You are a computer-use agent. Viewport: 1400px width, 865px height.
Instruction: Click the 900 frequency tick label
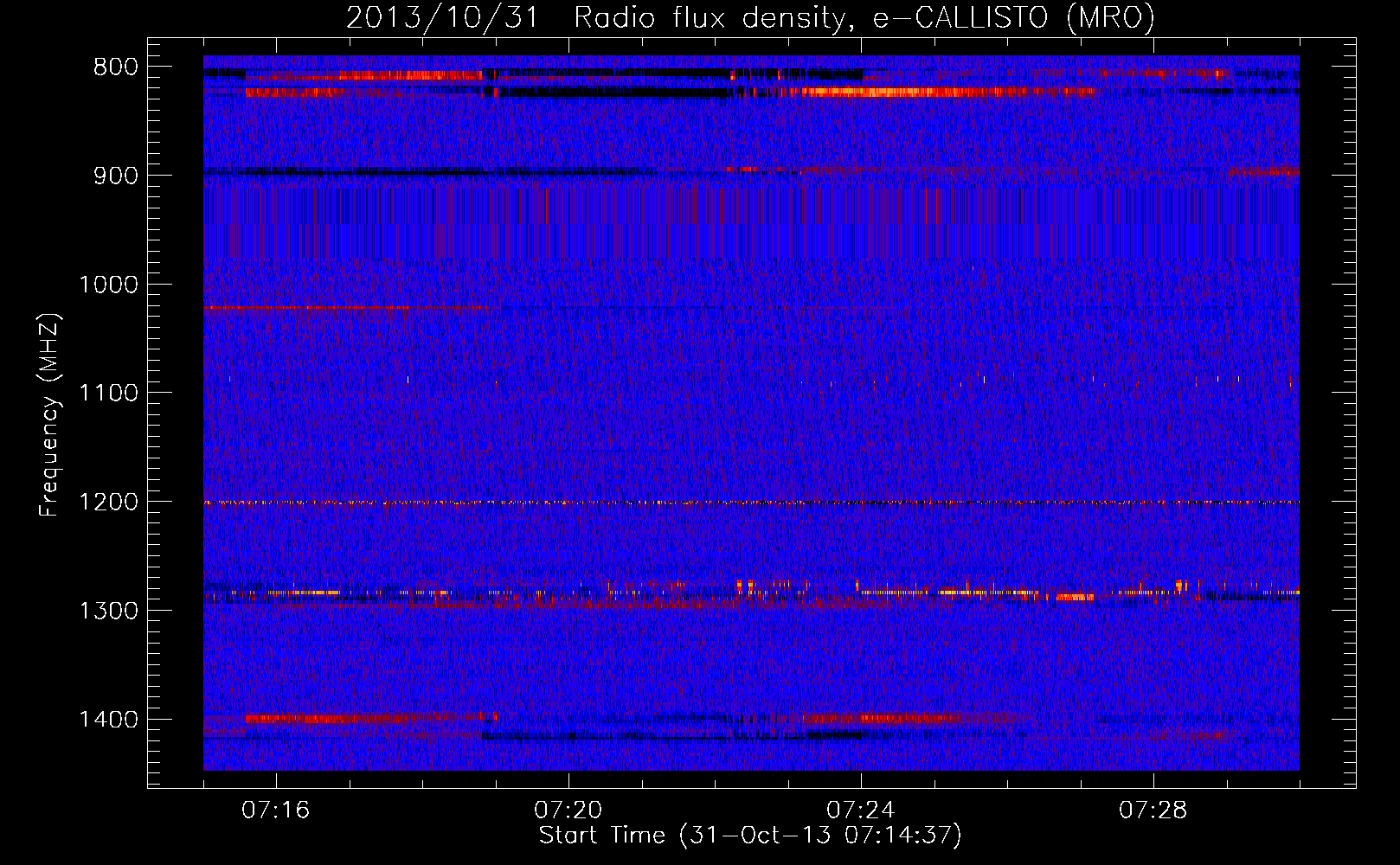click(x=115, y=176)
